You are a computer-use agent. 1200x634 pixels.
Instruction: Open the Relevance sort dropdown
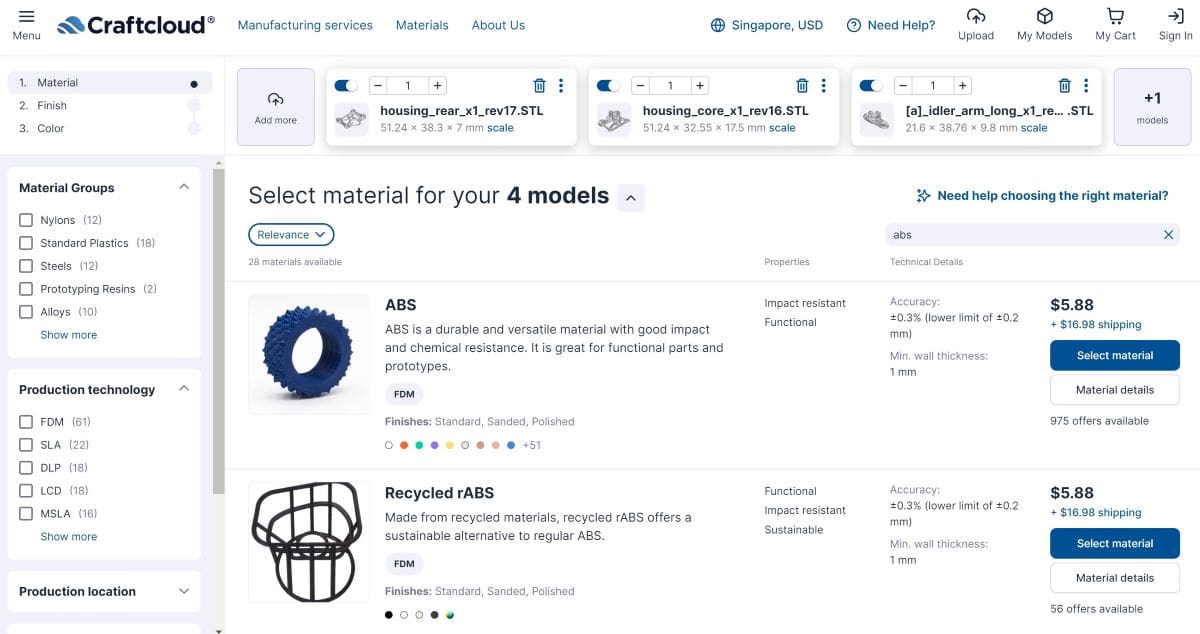click(x=291, y=235)
